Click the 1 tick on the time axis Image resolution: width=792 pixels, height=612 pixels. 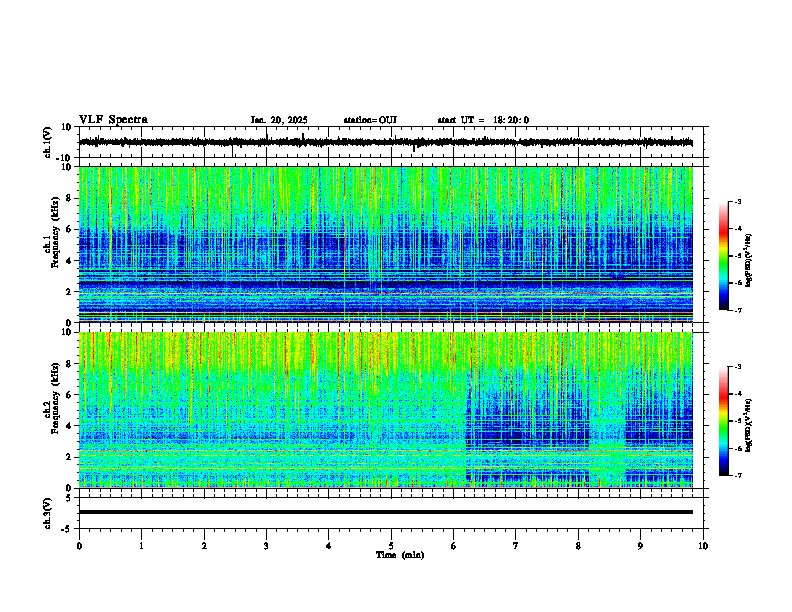tap(141, 546)
